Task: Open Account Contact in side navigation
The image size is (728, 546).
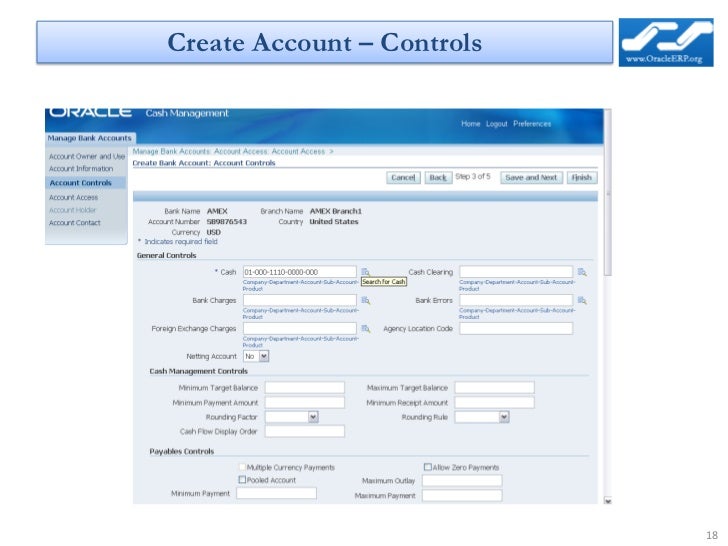Action: click(x=75, y=223)
